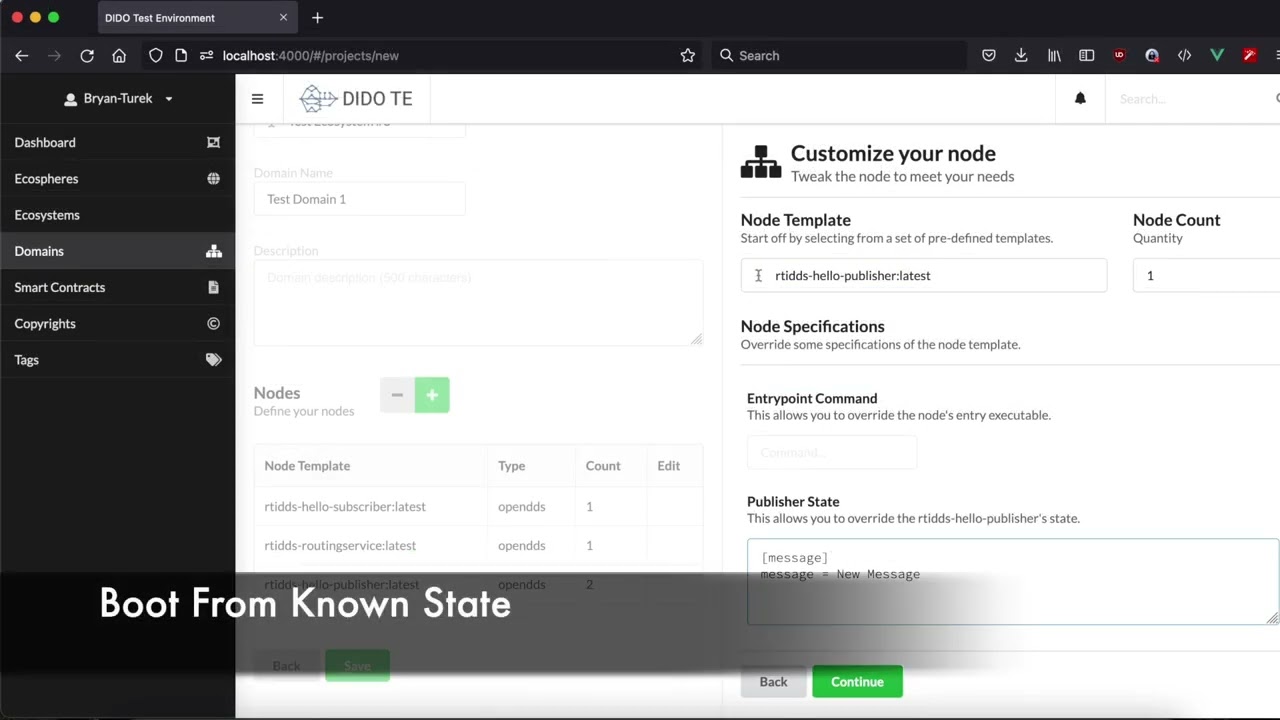Click the browser Search box

click(840, 56)
